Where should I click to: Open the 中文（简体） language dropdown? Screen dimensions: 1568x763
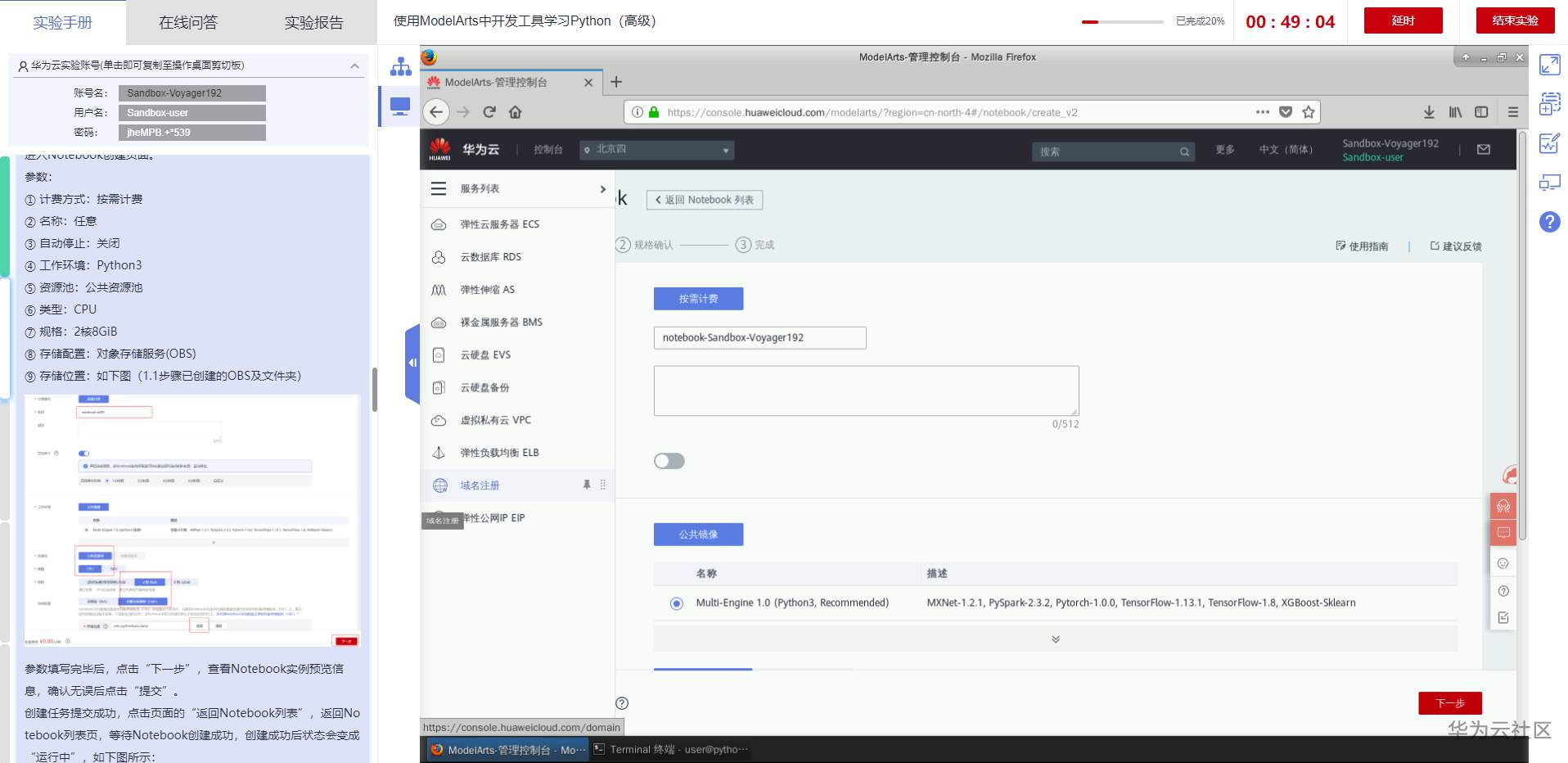pyautogui.click(x=1286, y=150)
